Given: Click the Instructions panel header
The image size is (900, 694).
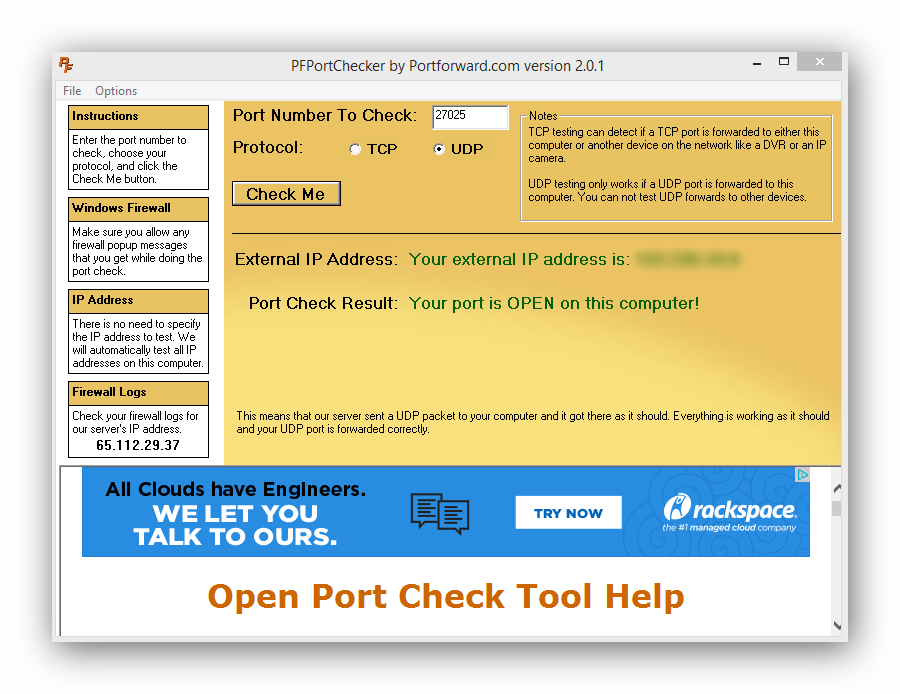Looking at the screenshot, I should pyautogui.click(x=138, y=117).
